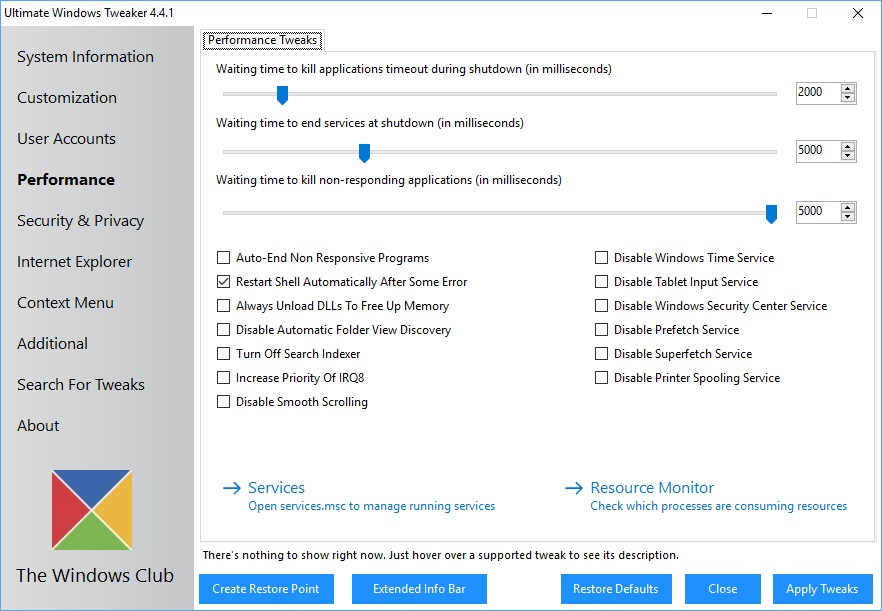Check Disable Windows Security Center Service

click(x=601, y=306)
